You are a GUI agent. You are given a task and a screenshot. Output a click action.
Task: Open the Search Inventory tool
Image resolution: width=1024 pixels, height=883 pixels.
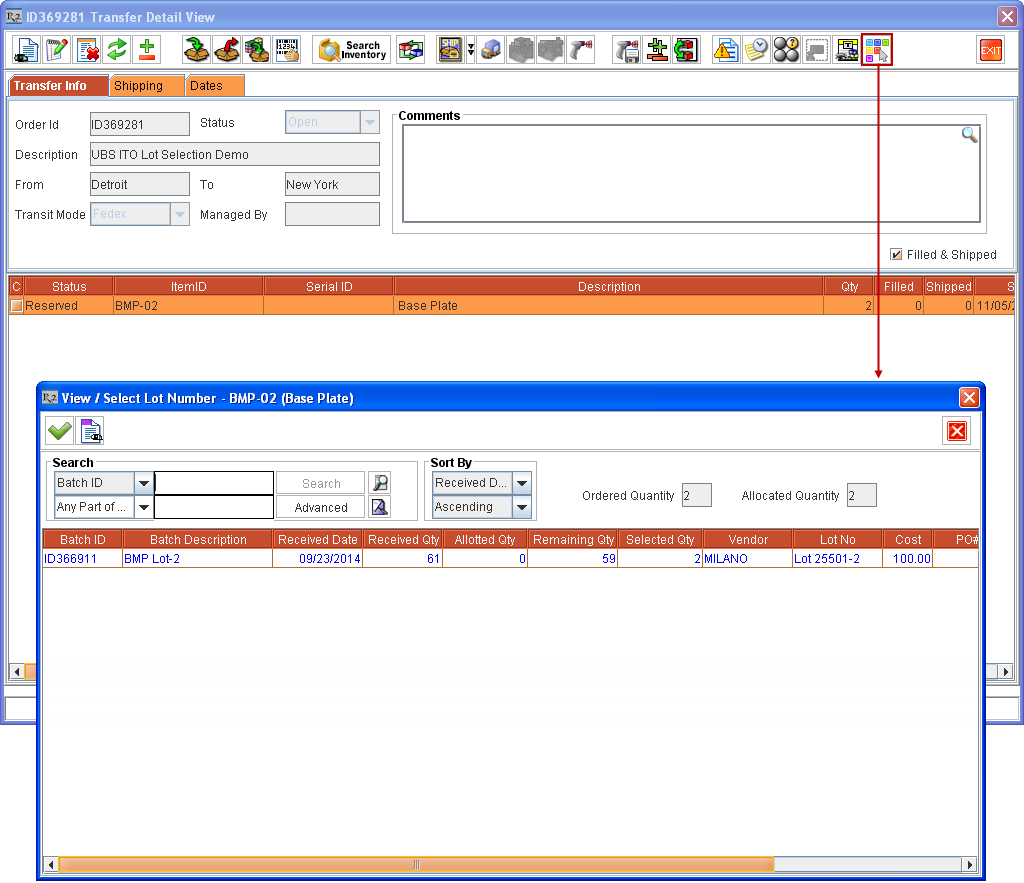352,50
